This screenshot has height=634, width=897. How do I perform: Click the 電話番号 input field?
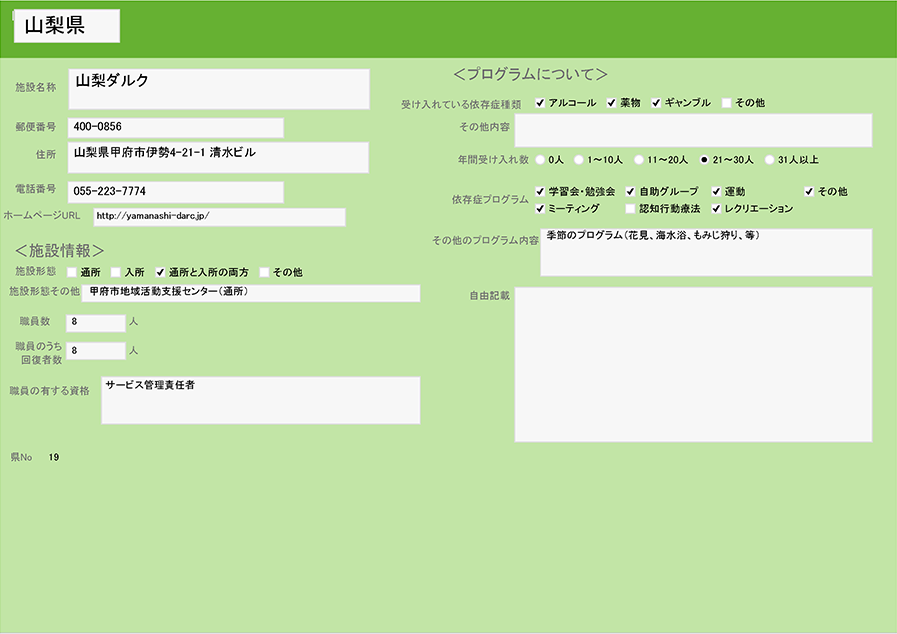click(176, 191)
